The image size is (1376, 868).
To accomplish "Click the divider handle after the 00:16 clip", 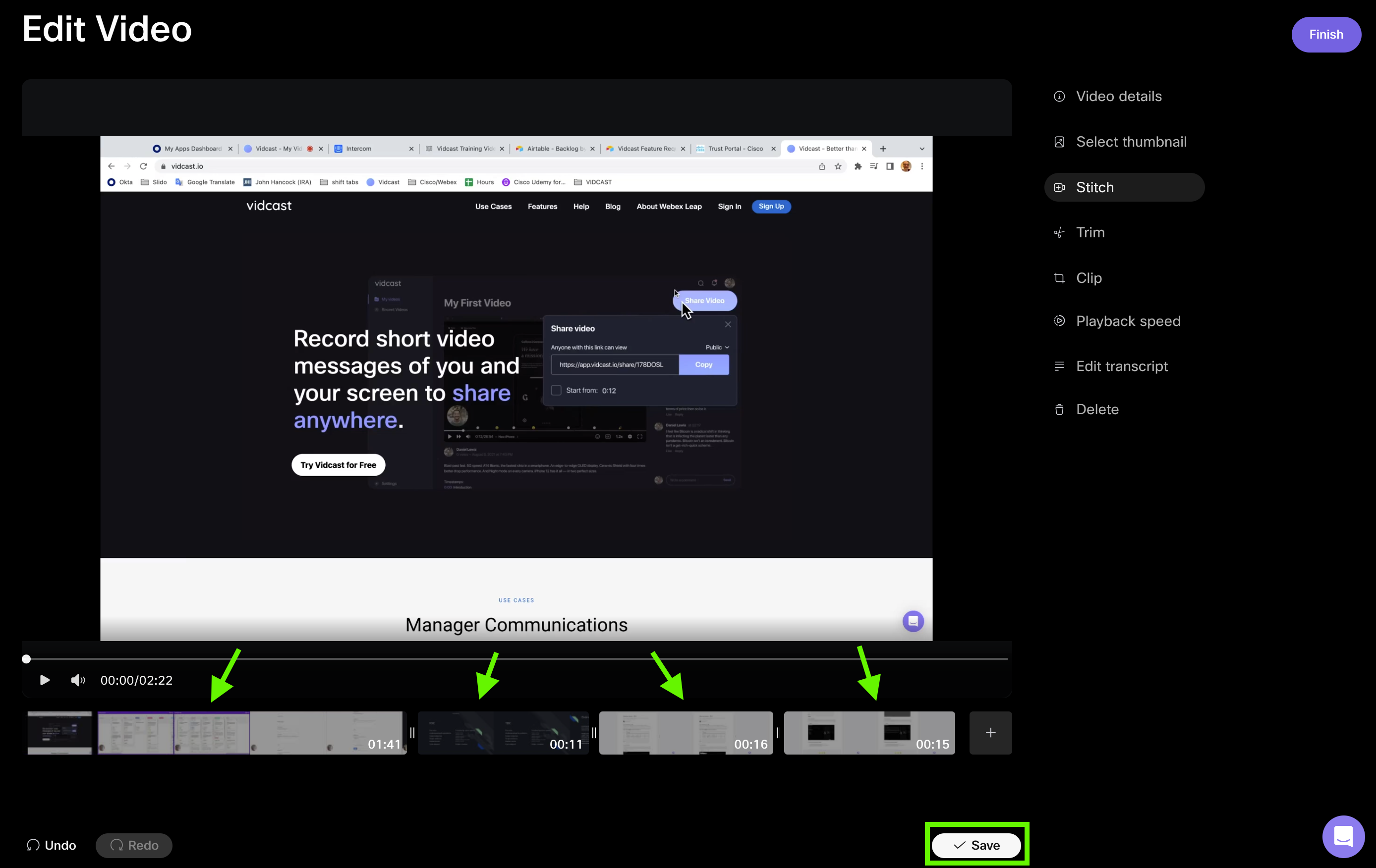I will (x=778, y=733).
